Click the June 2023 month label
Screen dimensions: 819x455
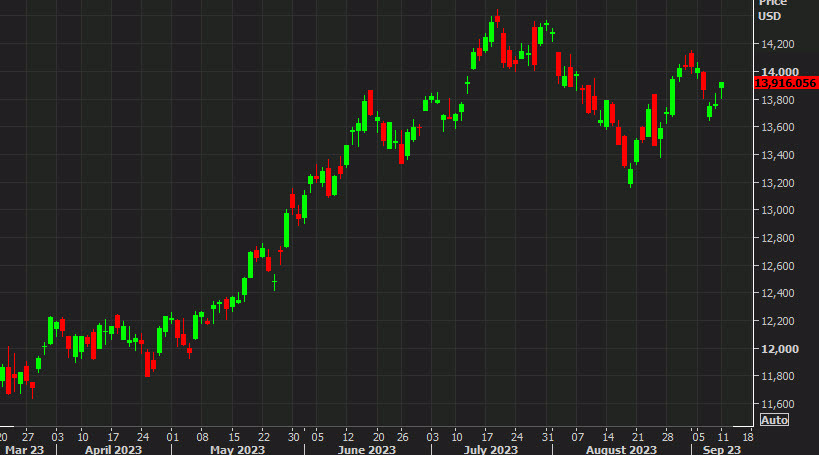tap(367, 450)
